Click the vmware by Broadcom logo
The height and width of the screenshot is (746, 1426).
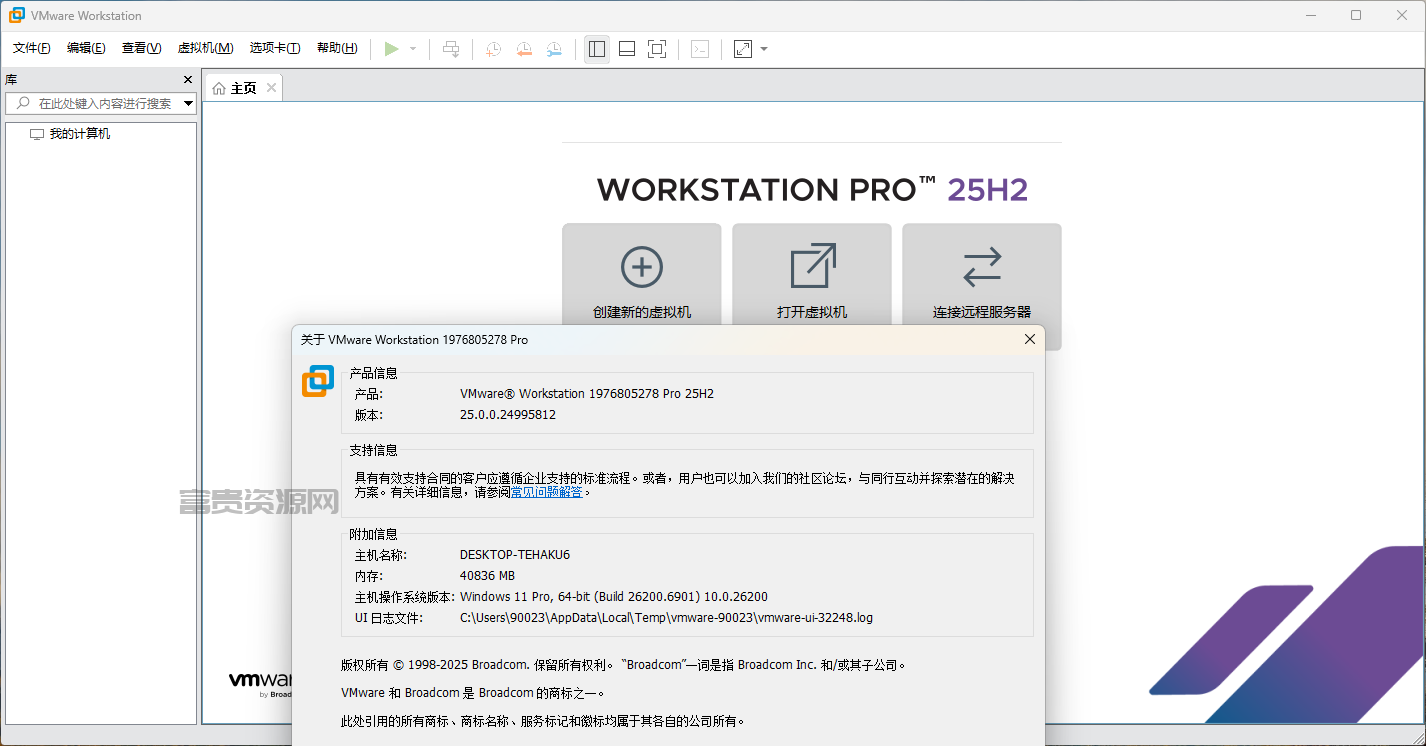pos(261,684)
